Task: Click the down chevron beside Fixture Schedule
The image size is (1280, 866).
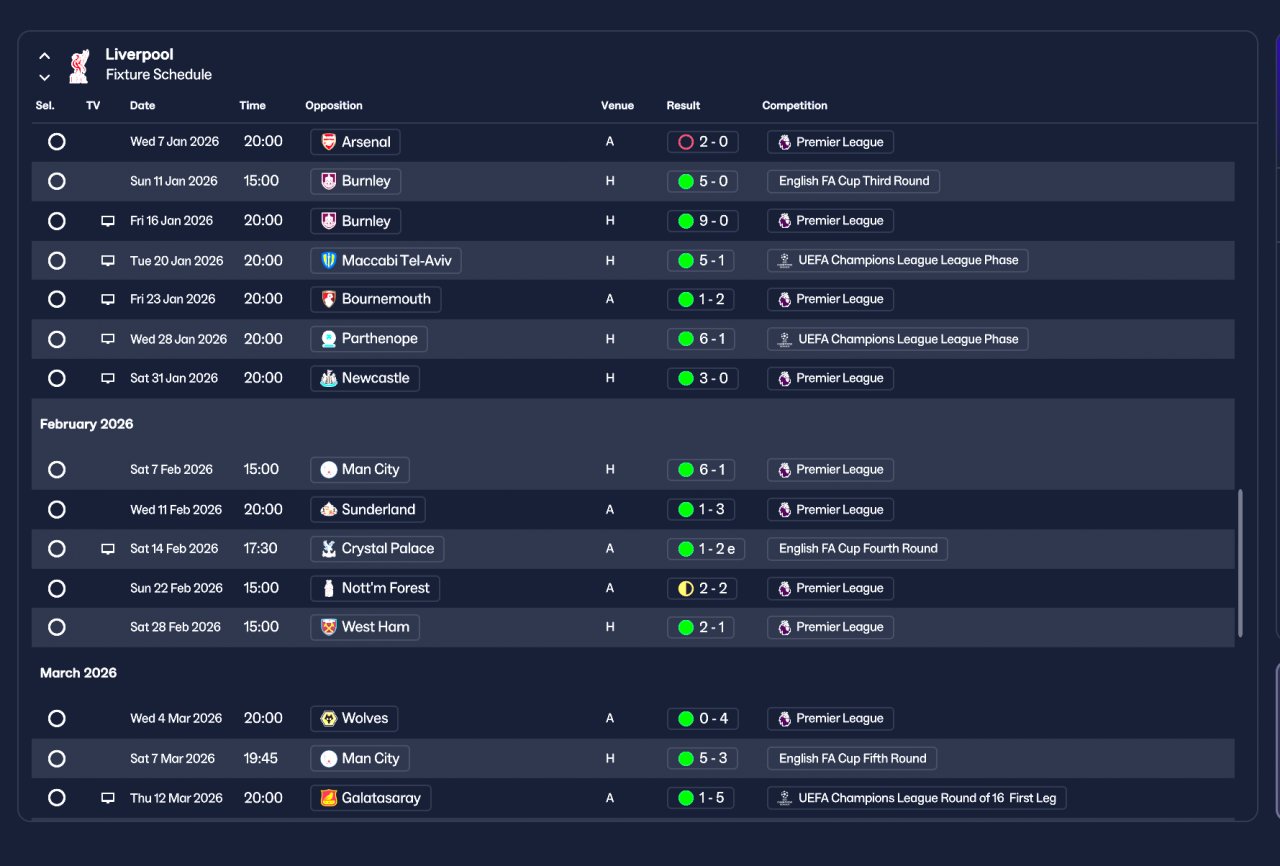Action: 44,77
